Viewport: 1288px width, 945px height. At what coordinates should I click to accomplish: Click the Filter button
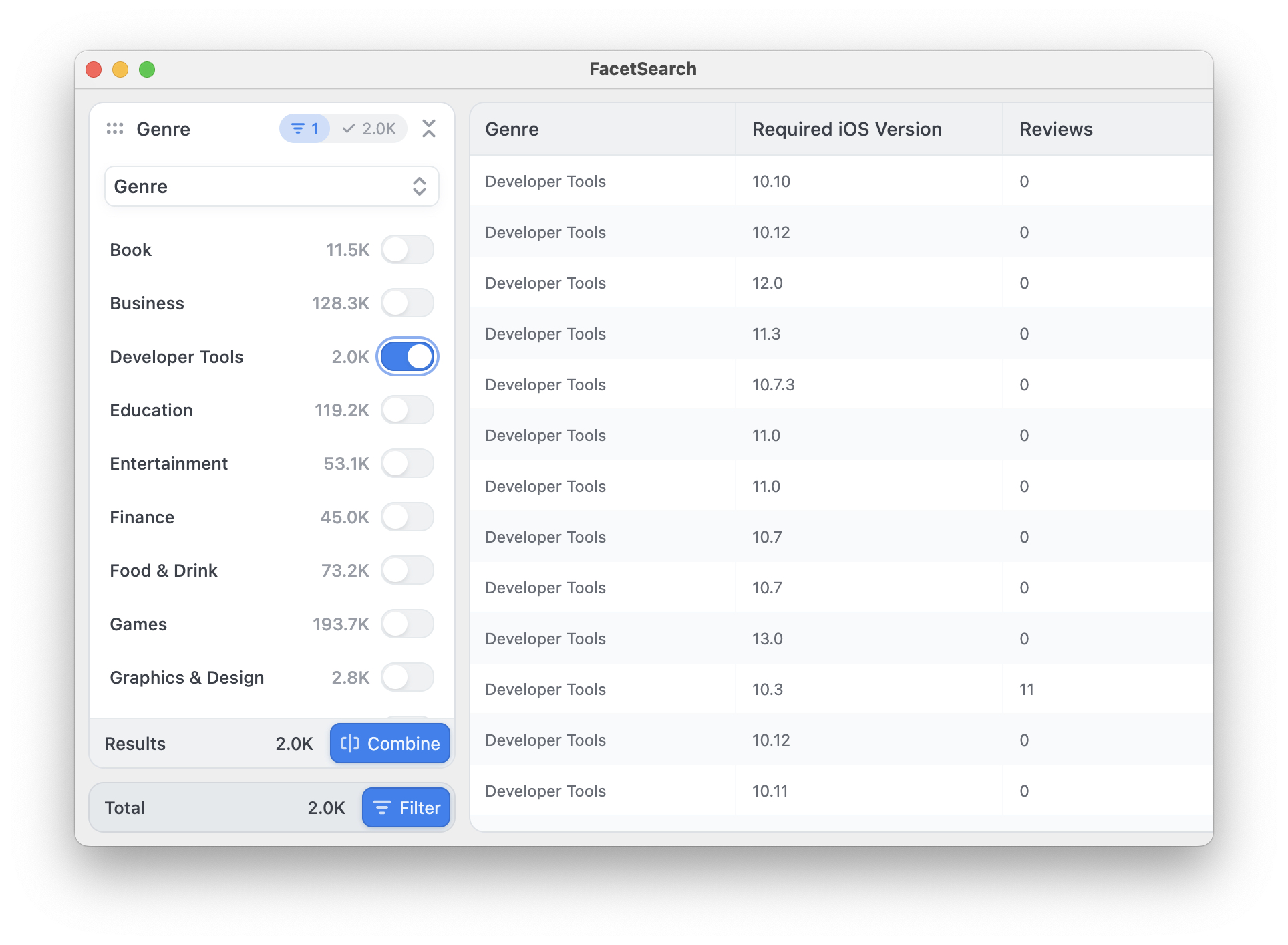click(x=406, y=807)
